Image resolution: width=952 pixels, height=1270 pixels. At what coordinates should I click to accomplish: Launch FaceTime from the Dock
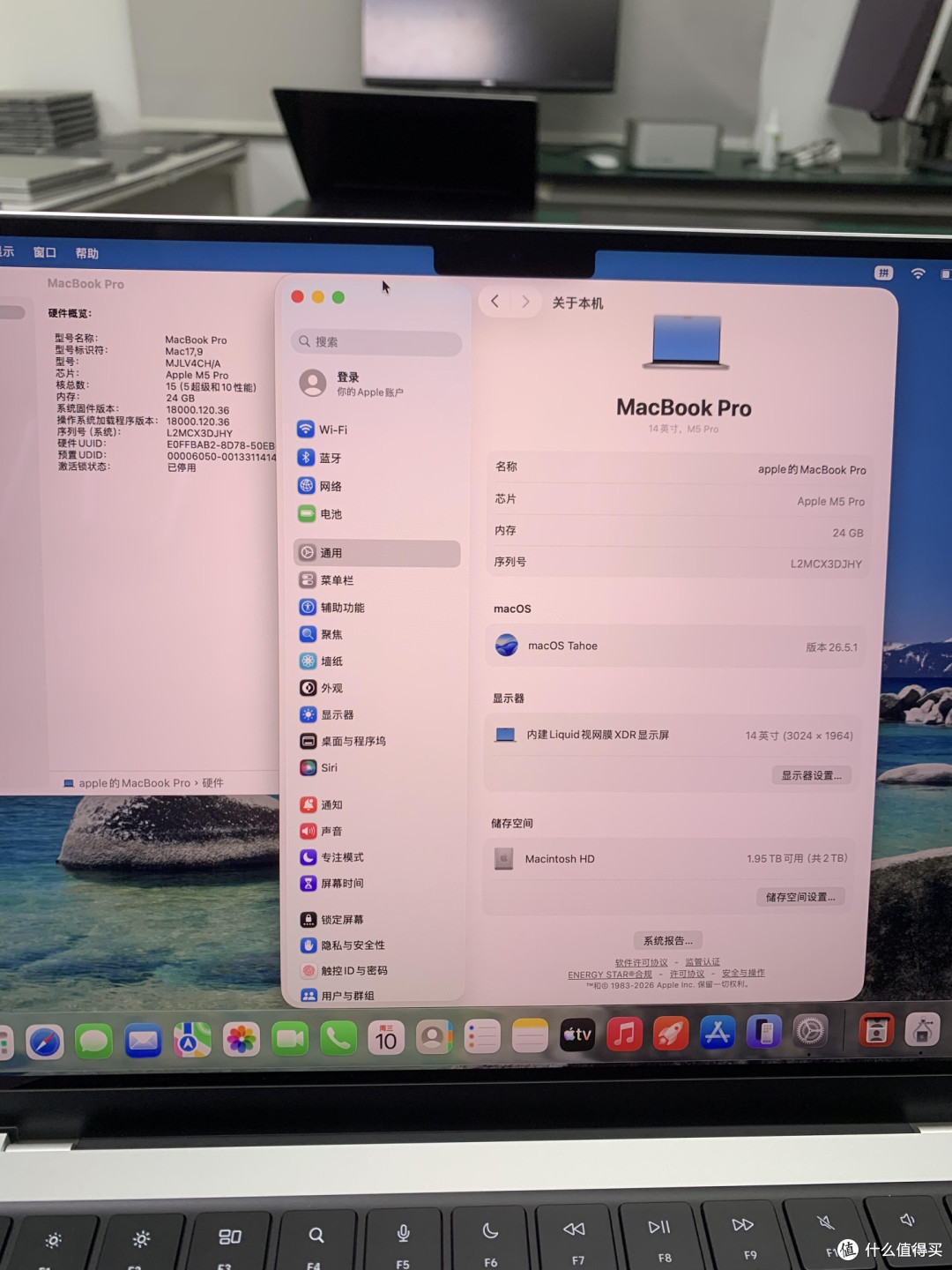[290, 1039]
